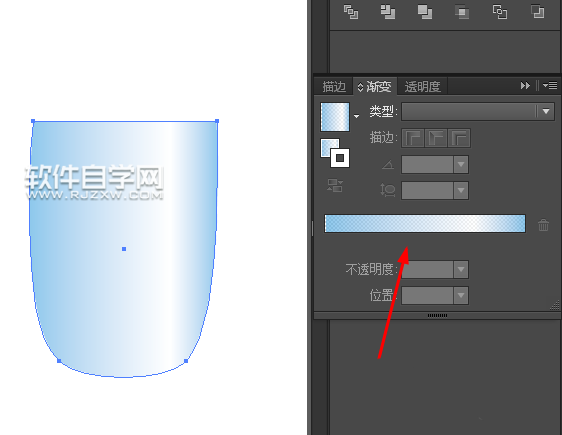Image resolution: width=562 pixels, height=435 pixels.
Task: Toggle apply gradient along stroke option
Action: click(436, 138)
